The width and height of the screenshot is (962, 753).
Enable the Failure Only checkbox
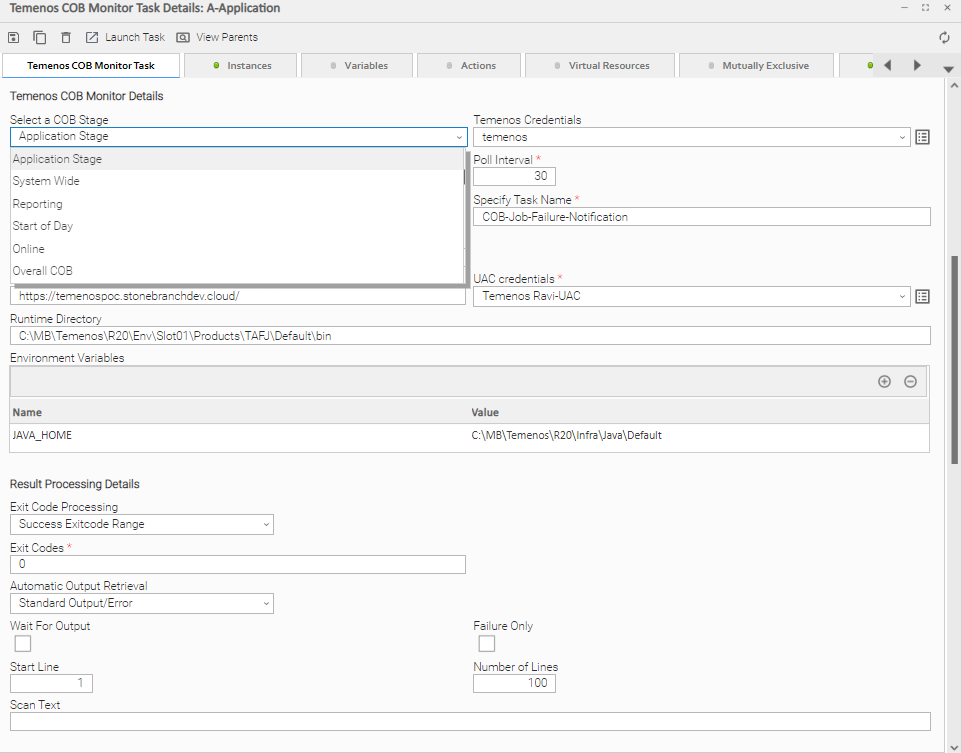(x=487, y=644)
